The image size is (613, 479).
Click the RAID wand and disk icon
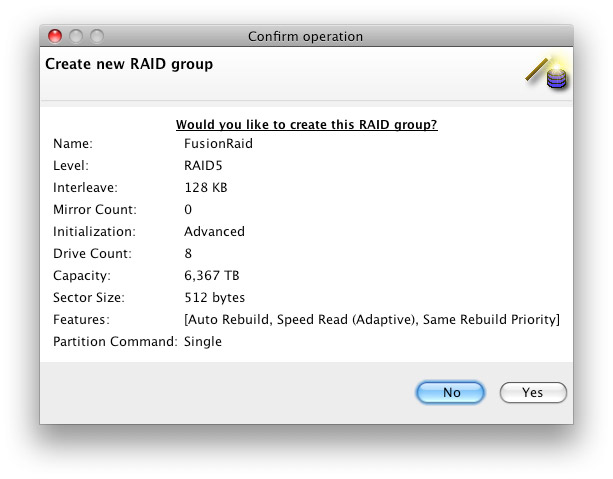coord(547,72)
